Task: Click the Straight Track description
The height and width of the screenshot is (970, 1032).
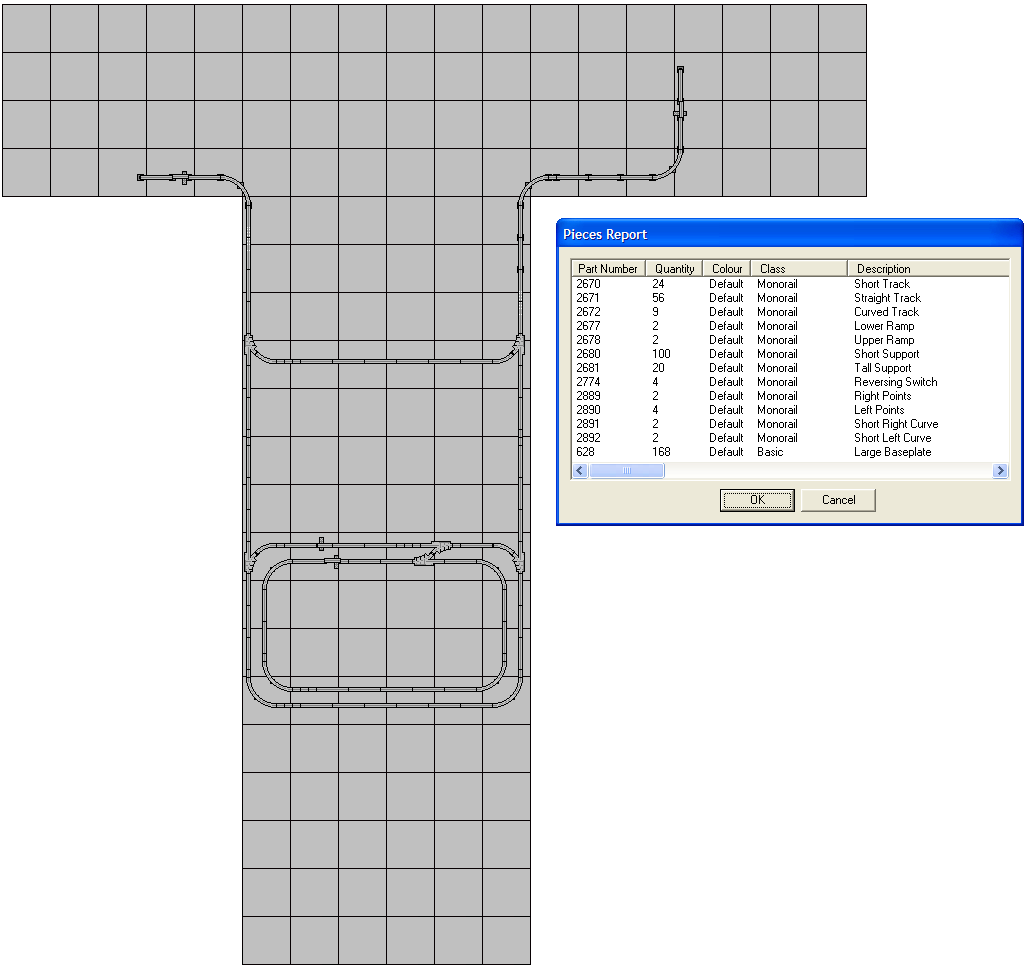Action: pos(887,298)
